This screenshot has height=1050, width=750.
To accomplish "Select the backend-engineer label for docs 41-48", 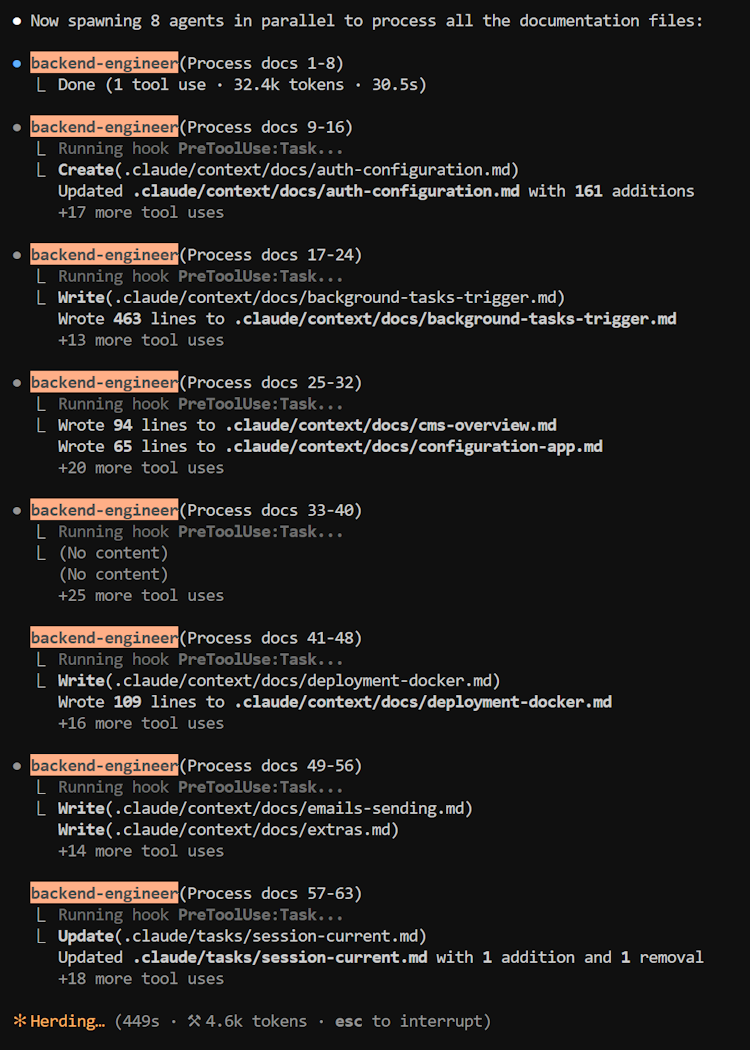I will tap(104, 638).
